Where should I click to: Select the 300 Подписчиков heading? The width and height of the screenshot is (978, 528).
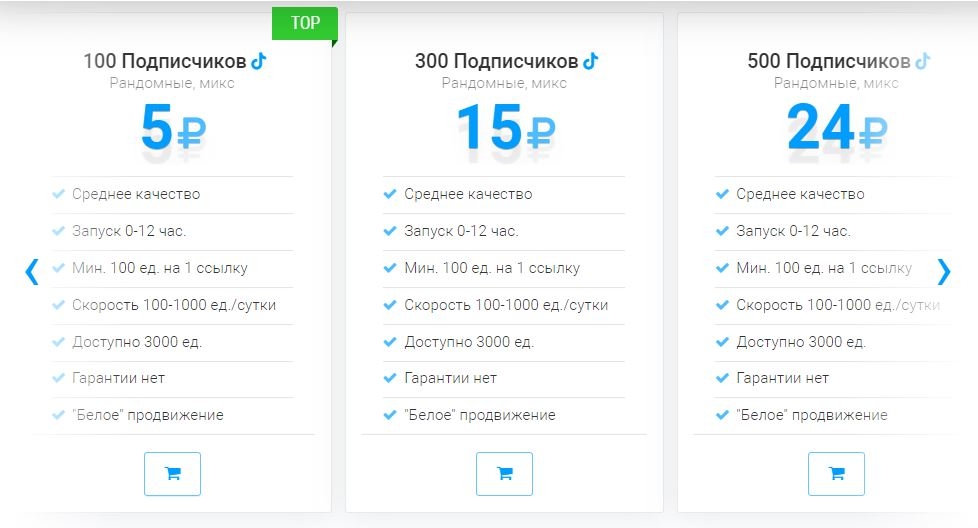(x=496, y=61)
